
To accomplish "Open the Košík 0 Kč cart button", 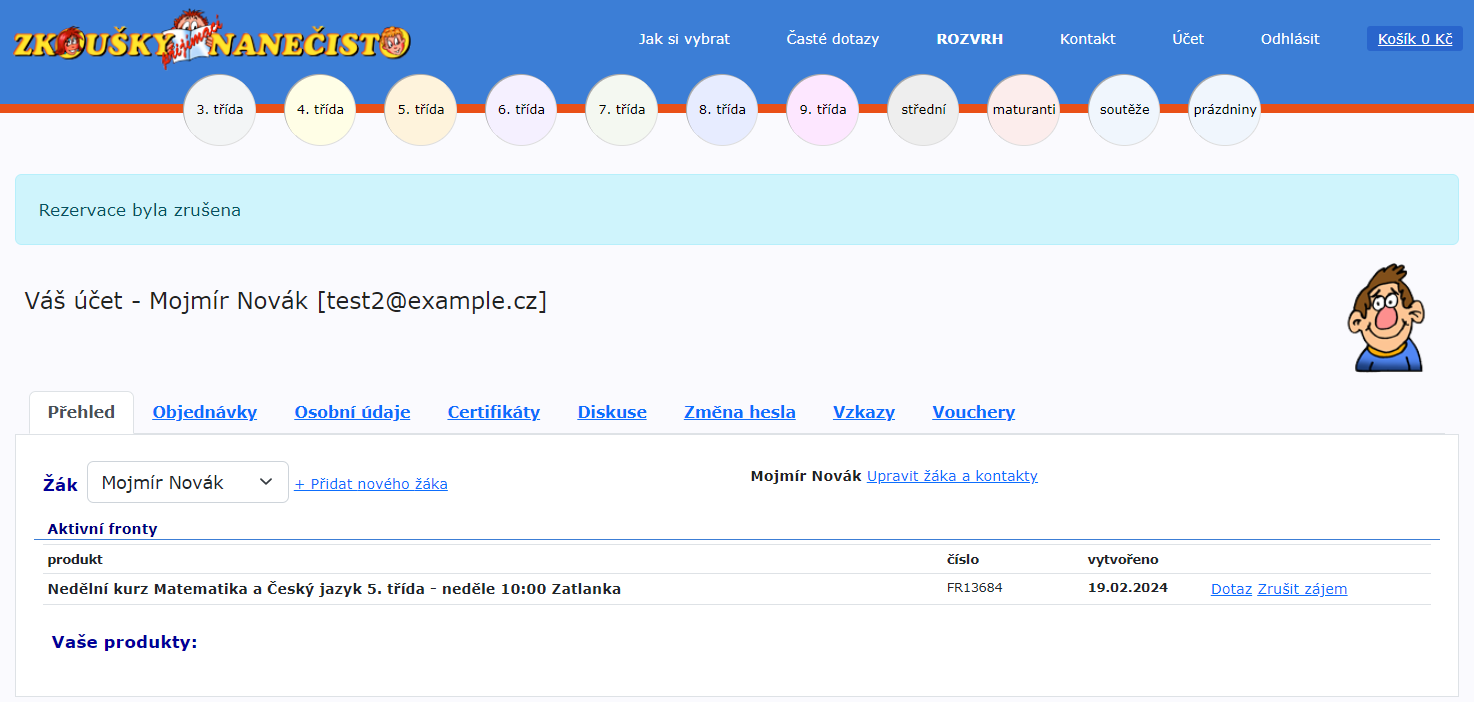I will (x=1414, y=39).
